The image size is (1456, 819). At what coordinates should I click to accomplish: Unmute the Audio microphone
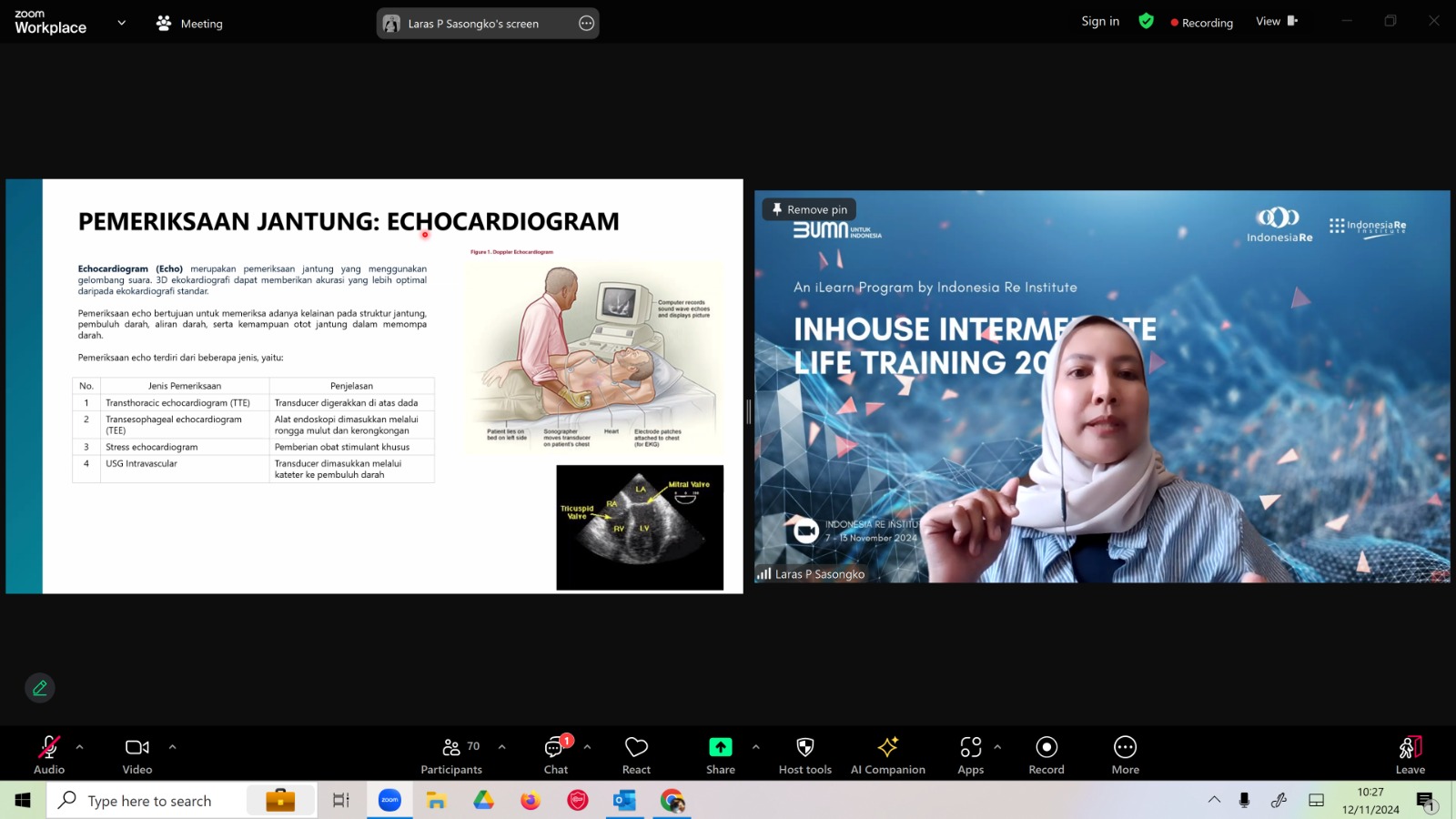tap(49, 754)
